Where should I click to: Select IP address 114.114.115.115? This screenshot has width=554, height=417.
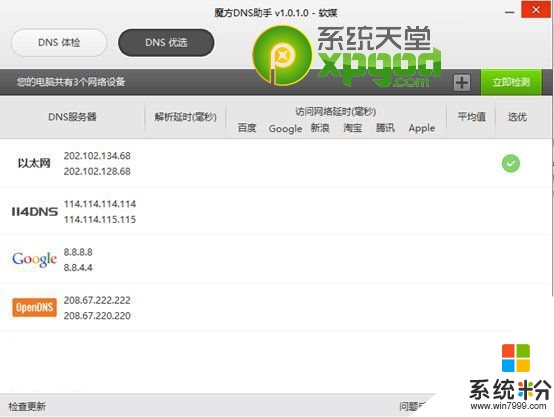(100, 219)
